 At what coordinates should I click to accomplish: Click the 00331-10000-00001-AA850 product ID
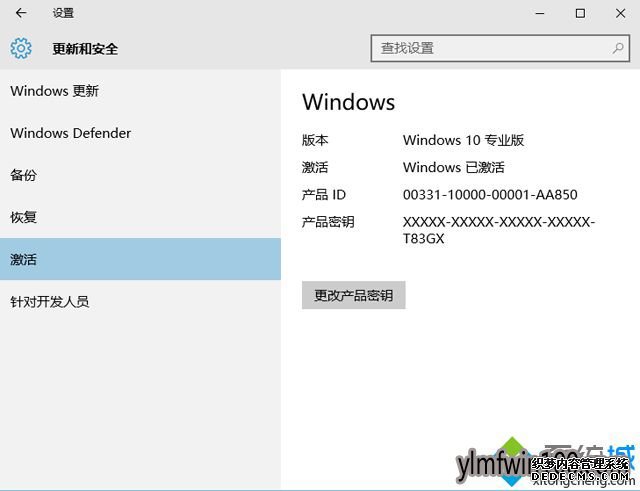point(490,195)
